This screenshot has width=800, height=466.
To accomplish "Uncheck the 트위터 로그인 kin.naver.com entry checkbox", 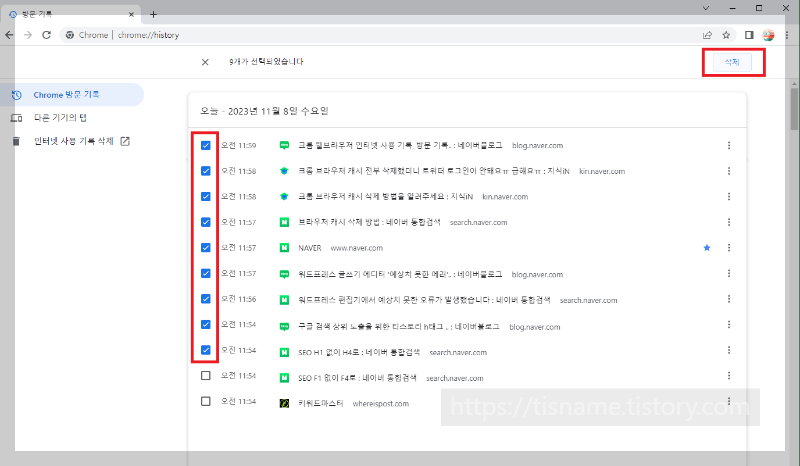I will point(206,171).
